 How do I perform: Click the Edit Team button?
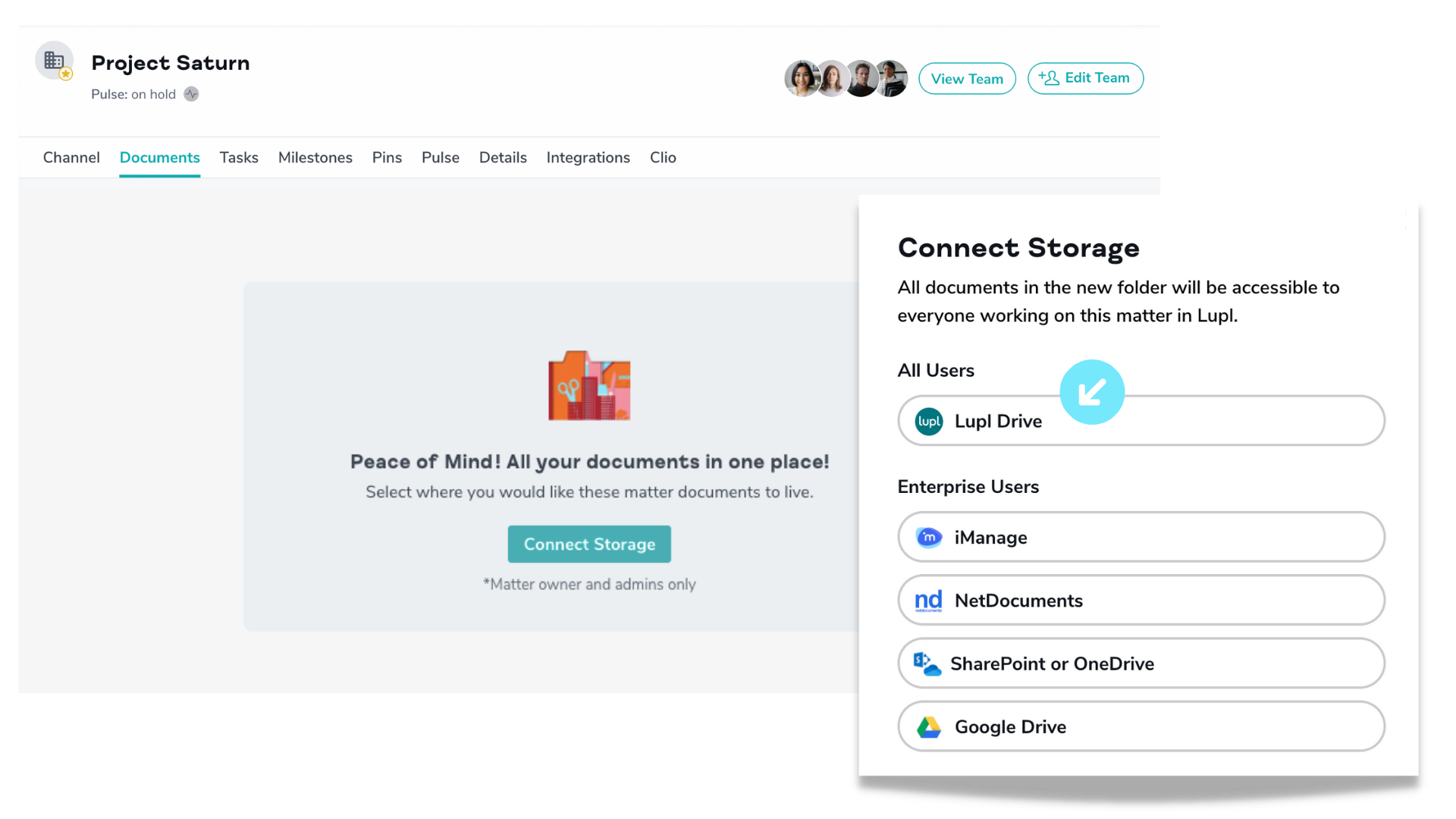[1085, 78]
